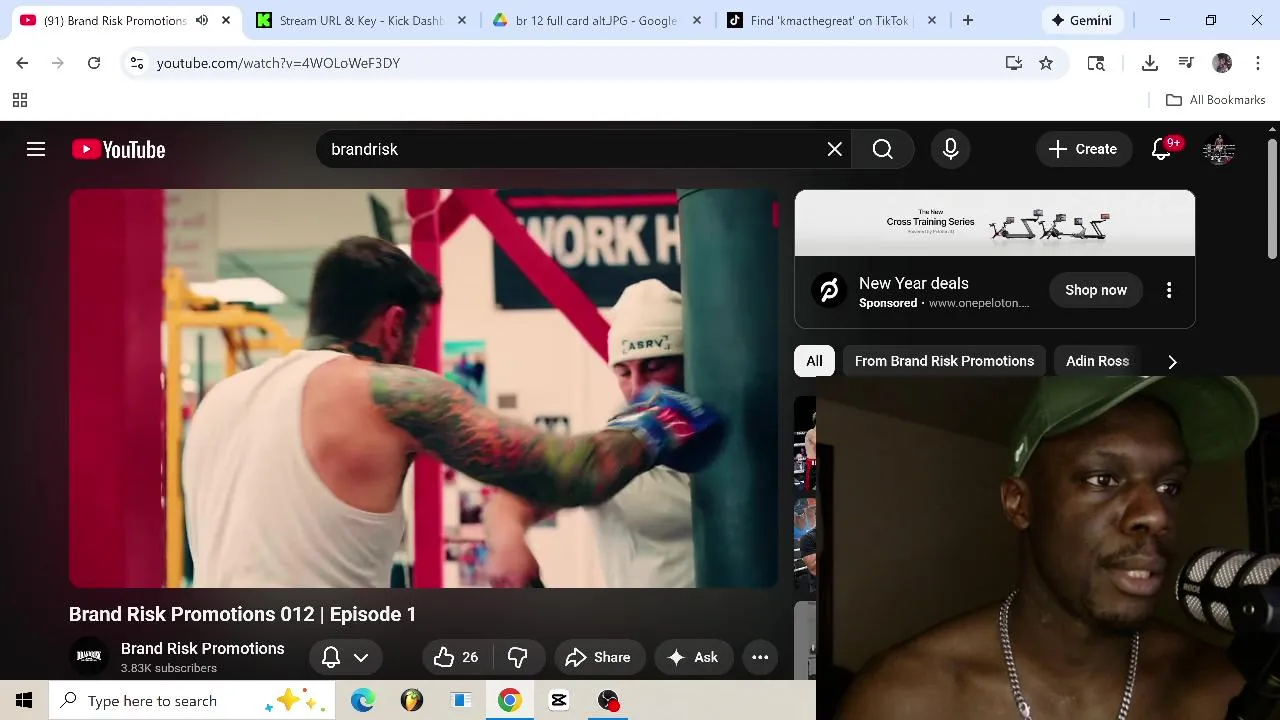The width and height of the screenshot is (1280, 720).
Task: Click the magnifier search button on YouTube
Action: [882, 149]
